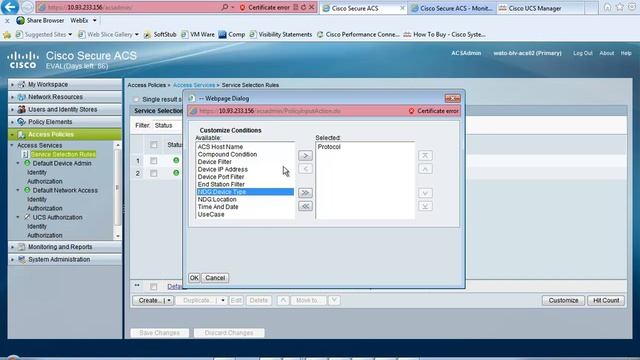
Task: Select NDG:Location in Available list
Action: pos(245,199)
